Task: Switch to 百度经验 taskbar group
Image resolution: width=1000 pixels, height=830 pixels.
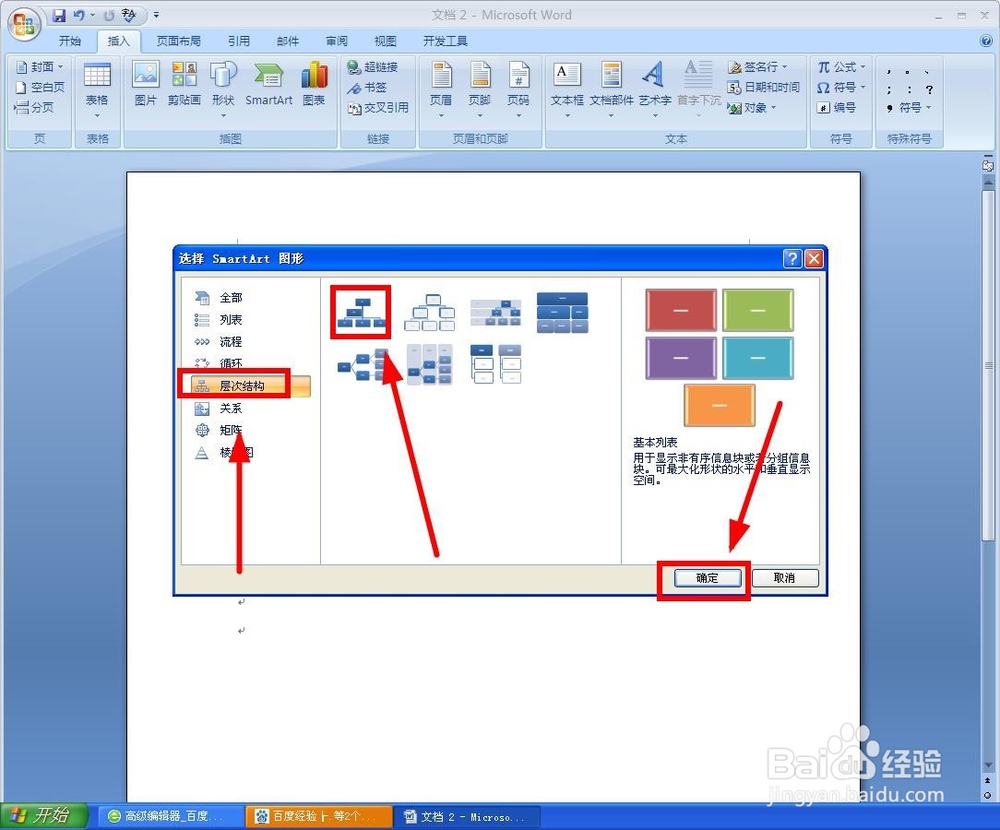Action: pyautogui.click(x=320, y=817)
